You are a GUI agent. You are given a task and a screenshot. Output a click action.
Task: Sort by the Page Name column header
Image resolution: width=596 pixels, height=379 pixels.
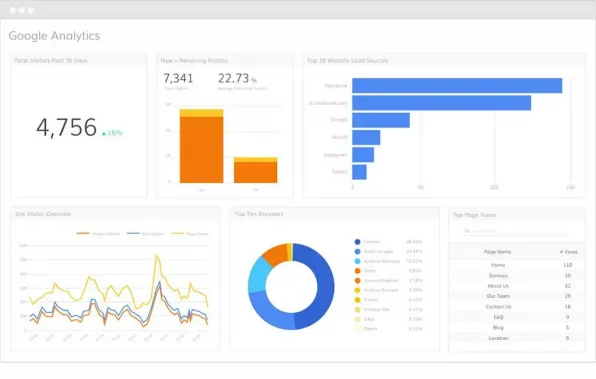(x=497, y=252)
